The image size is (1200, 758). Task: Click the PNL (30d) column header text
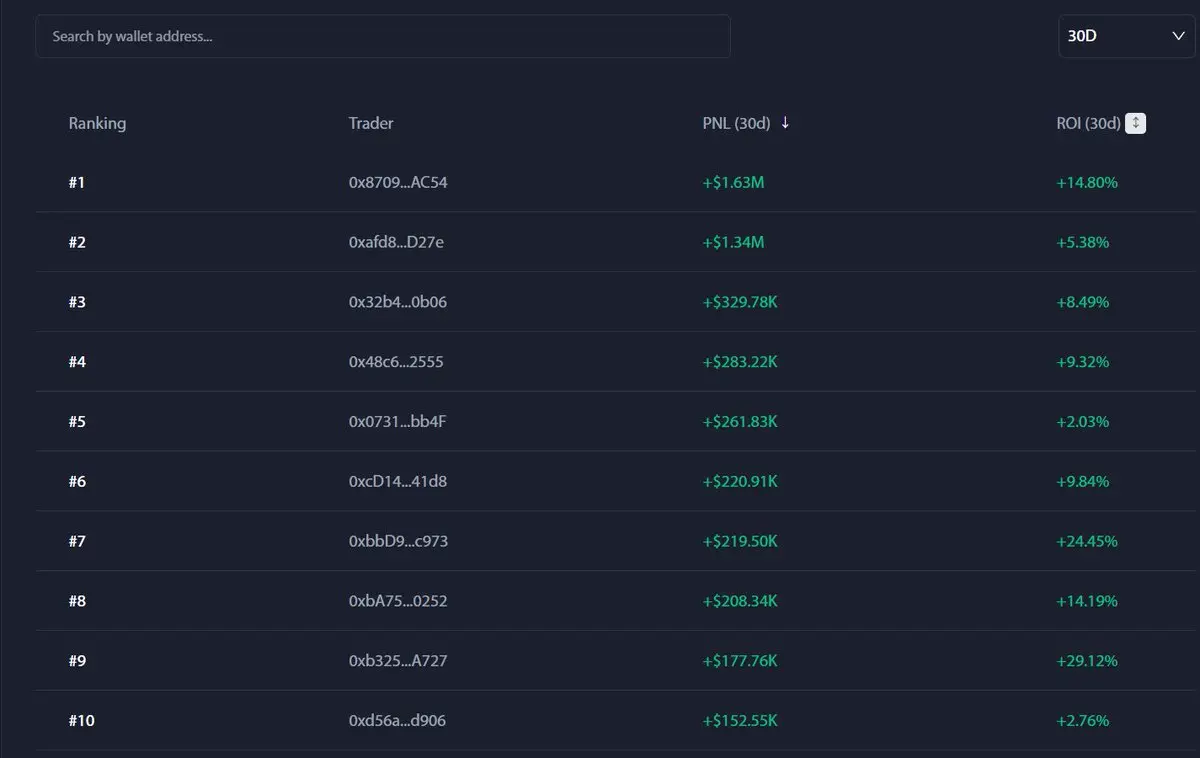point(736,123)
